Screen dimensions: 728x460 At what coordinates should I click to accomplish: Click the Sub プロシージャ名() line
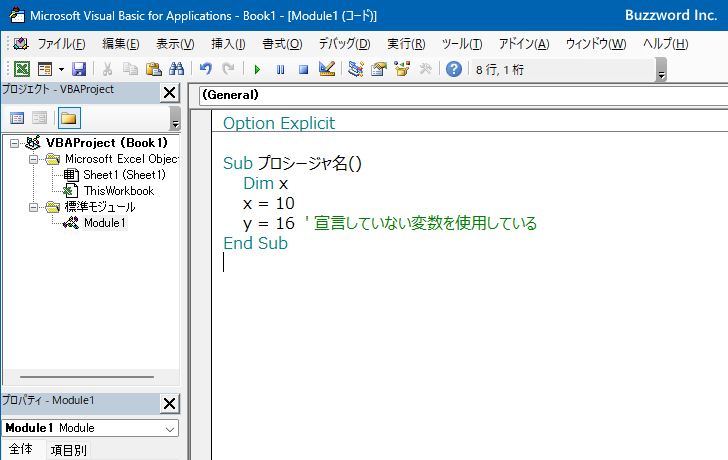[292, 163]
